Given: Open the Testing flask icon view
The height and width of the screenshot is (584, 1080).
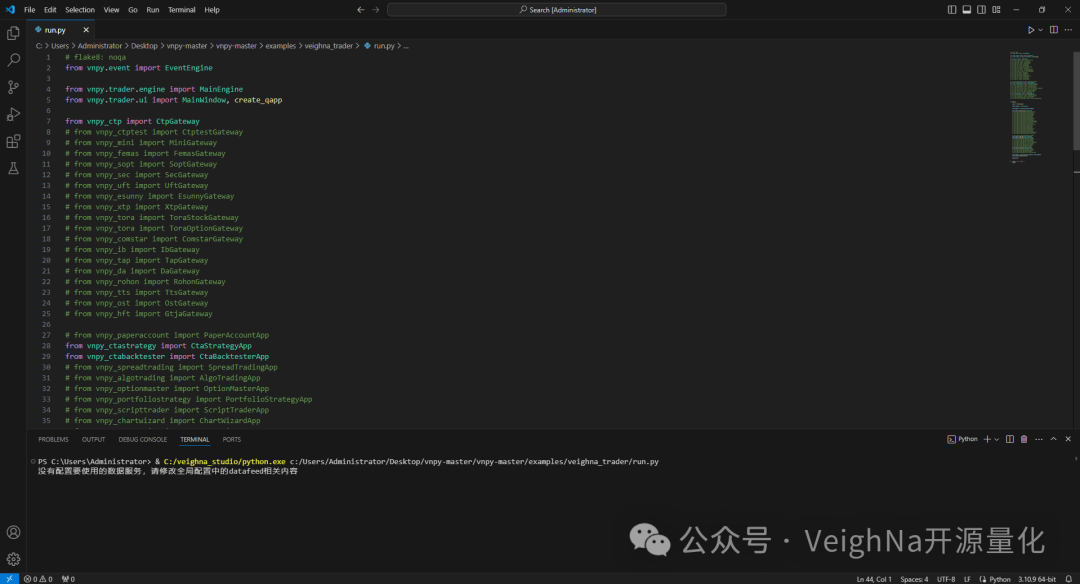Looking at the screenshot, I should click(x=13, y=168).
